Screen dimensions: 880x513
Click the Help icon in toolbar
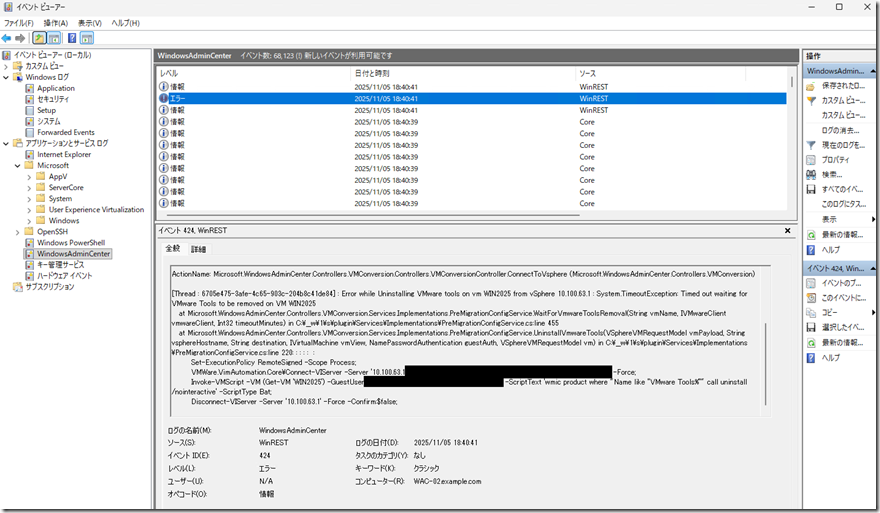72,38
